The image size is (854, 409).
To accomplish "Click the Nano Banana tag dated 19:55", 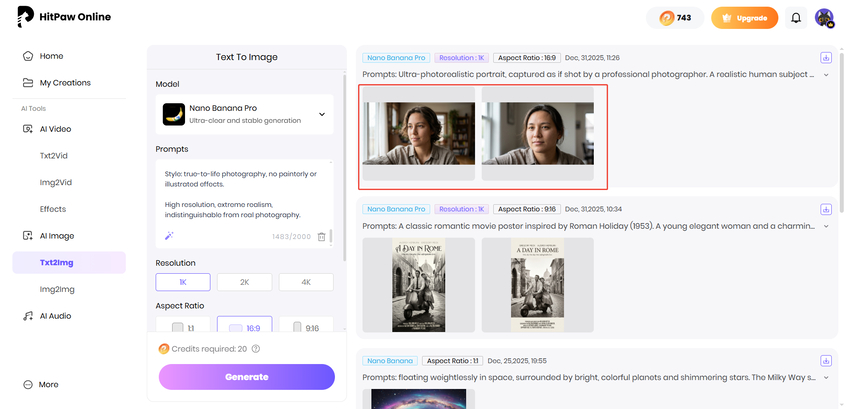I will (390, 361).
